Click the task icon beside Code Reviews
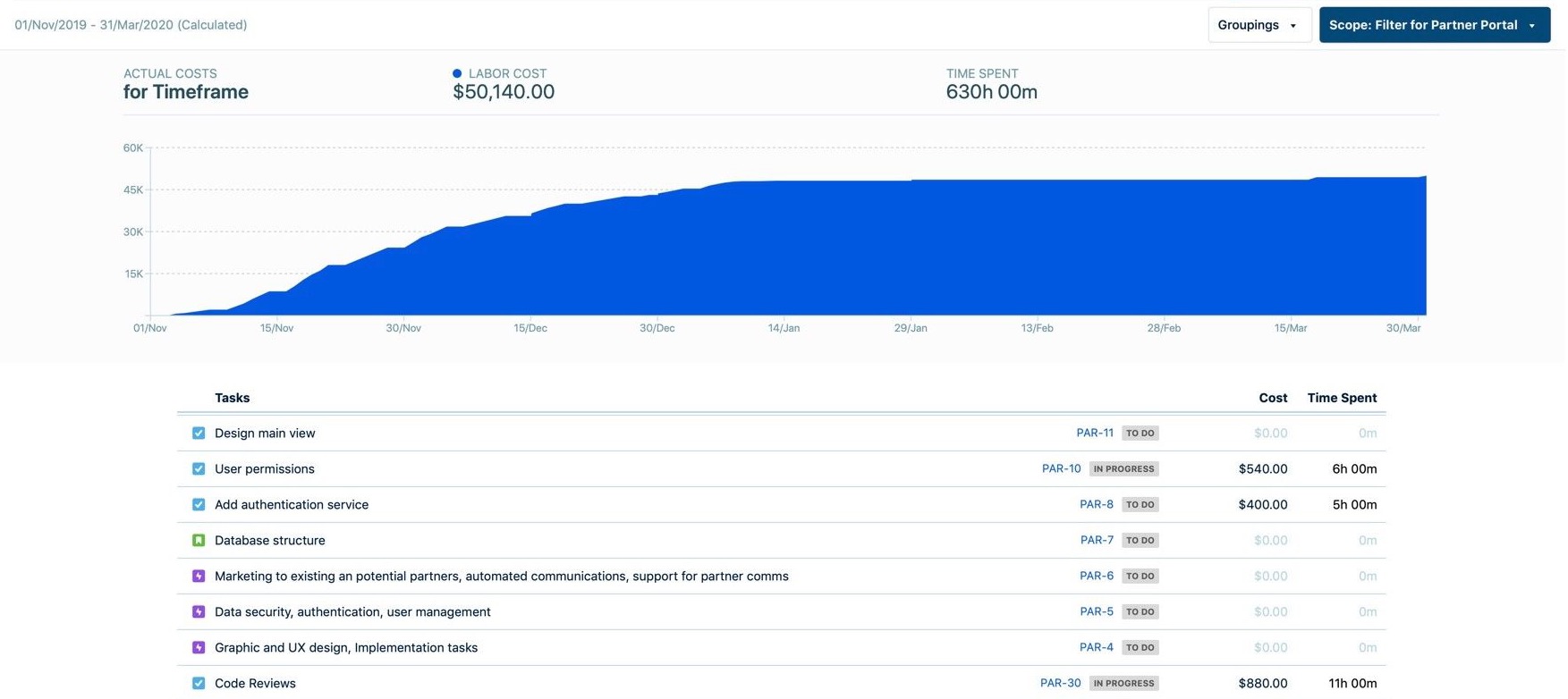This screenshot has height=699, width=1568. 199,684
